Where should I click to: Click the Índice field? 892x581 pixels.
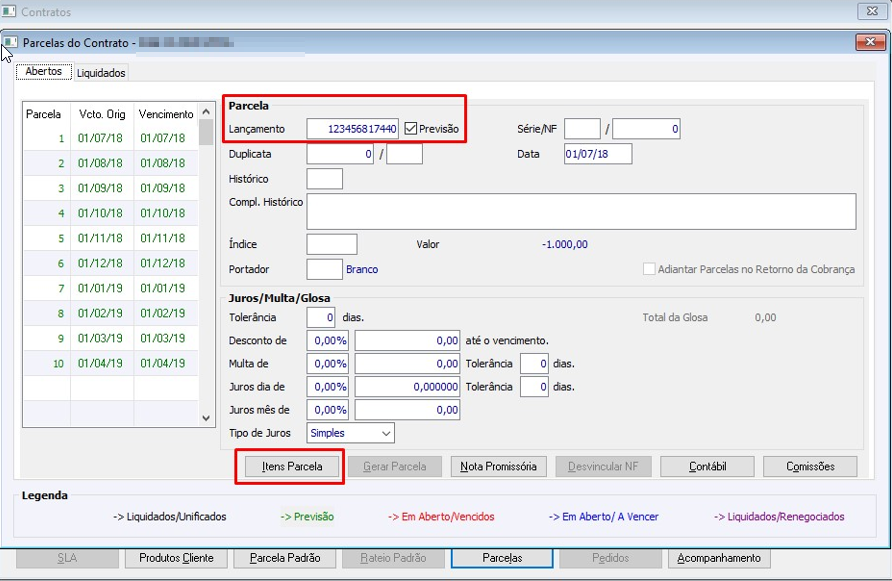332,244
